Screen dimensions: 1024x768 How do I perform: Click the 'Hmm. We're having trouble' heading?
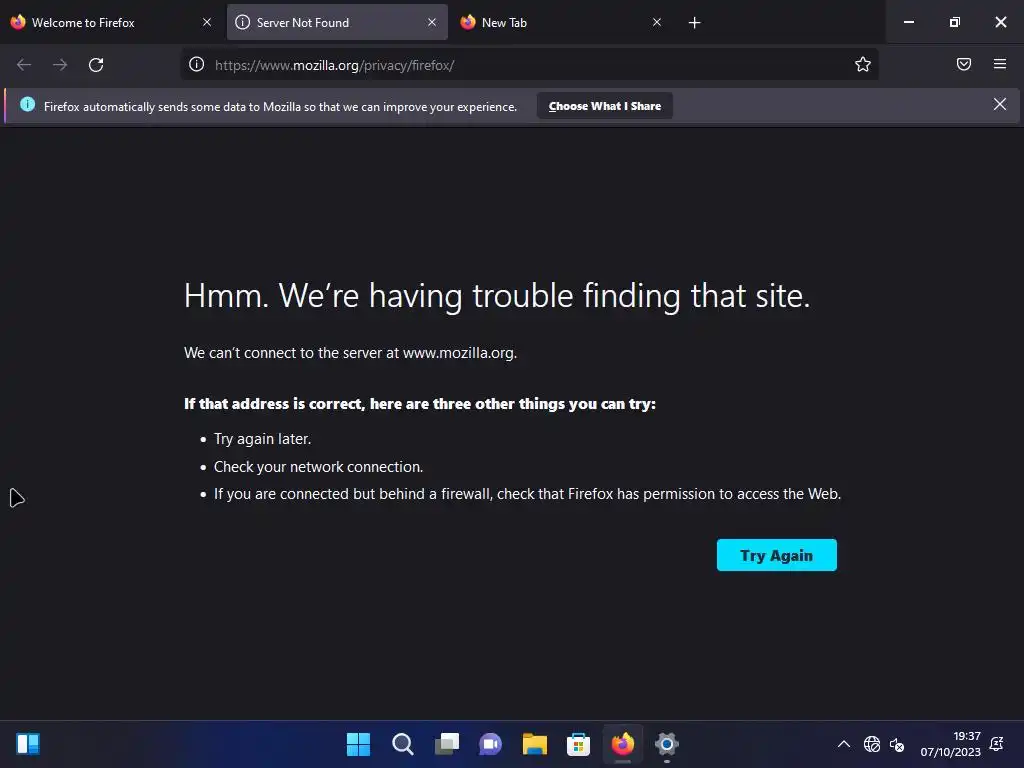(x=497, y=296)
